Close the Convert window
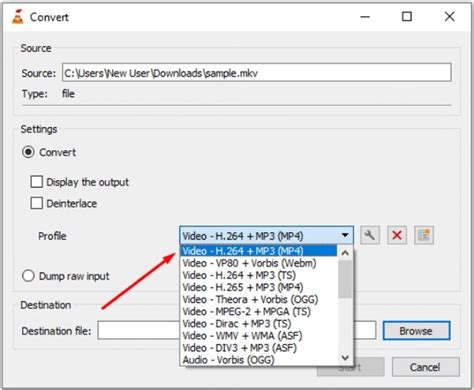 click(449, 17)
